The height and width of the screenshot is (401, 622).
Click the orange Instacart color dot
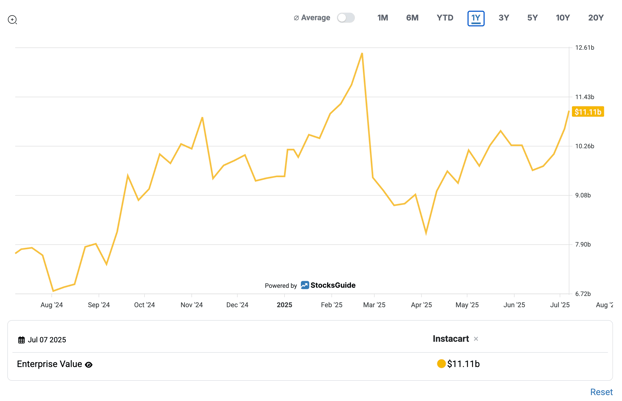tap(441, 364)
